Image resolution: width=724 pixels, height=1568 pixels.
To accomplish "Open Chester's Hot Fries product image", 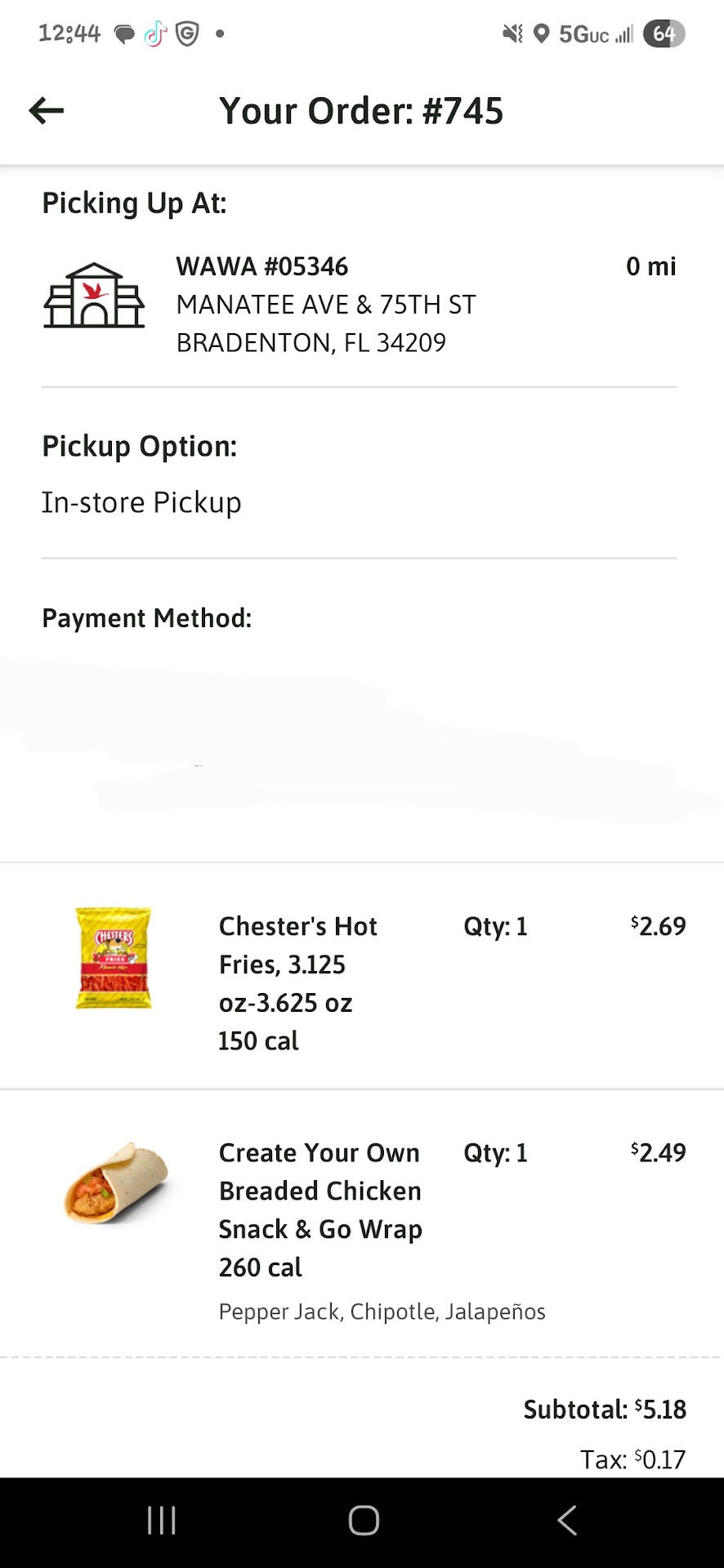I will [x=114, y=958].
